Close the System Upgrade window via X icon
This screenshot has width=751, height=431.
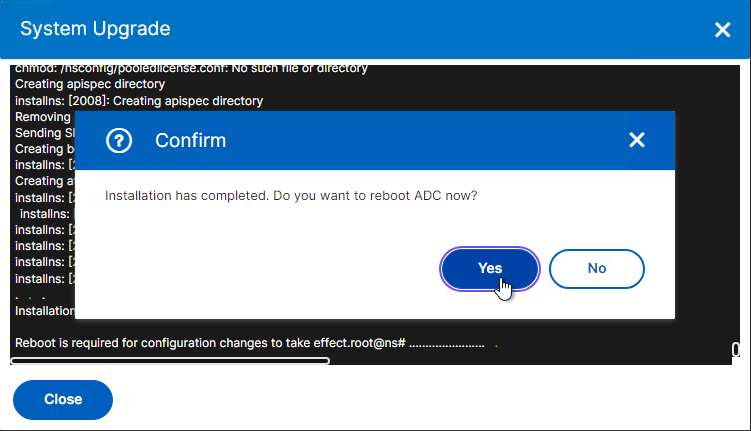(722, 30)
